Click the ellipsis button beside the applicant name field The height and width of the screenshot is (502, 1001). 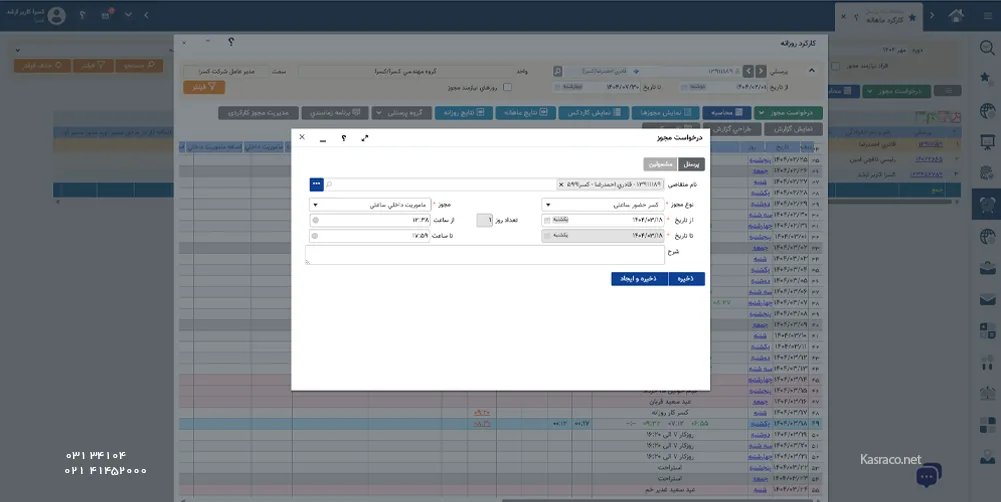[x=316, y=185]
